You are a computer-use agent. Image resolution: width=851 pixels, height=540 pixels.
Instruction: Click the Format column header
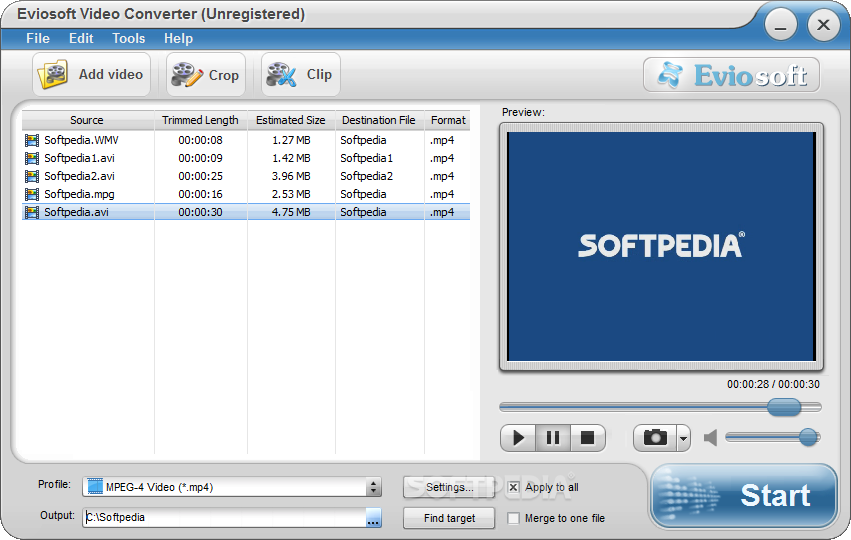tap(448, 120)
